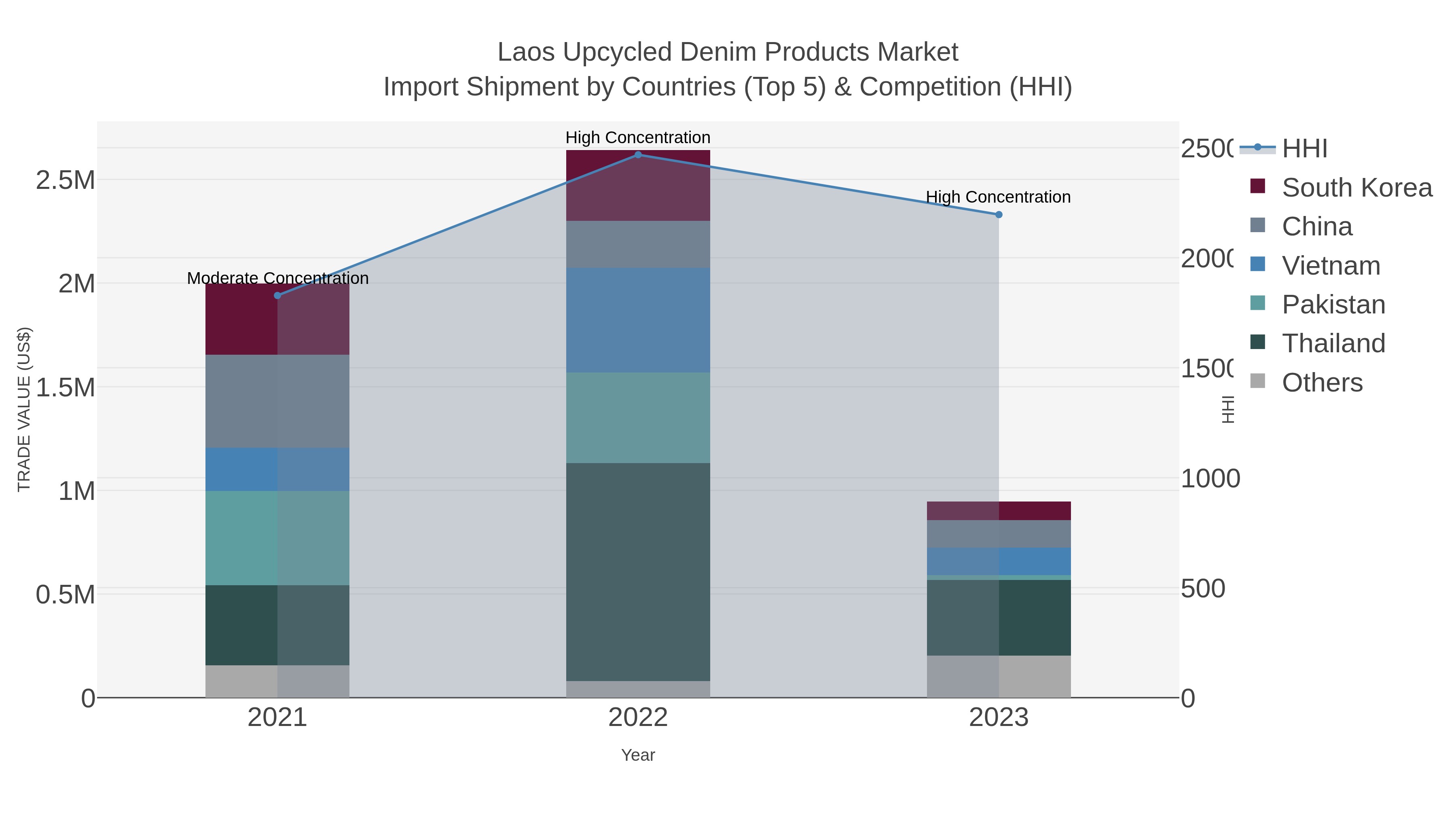This screenshot has width=1456, height=819.
Task: Click the chart title Laos Upcycled Denim Products Market
Action: [728, 52]
